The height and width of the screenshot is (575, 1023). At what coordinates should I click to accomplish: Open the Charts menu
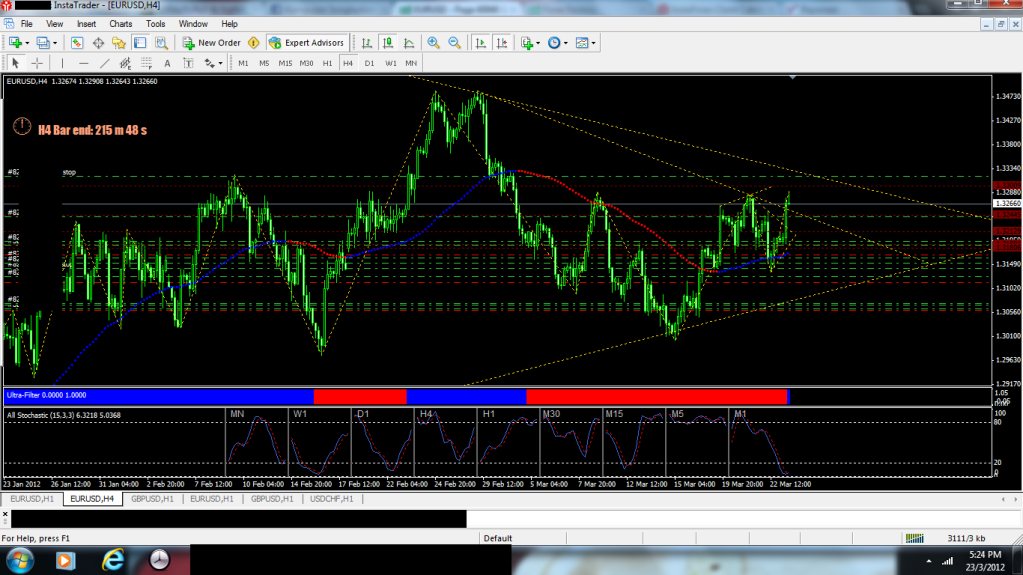[x=121, y=23]
